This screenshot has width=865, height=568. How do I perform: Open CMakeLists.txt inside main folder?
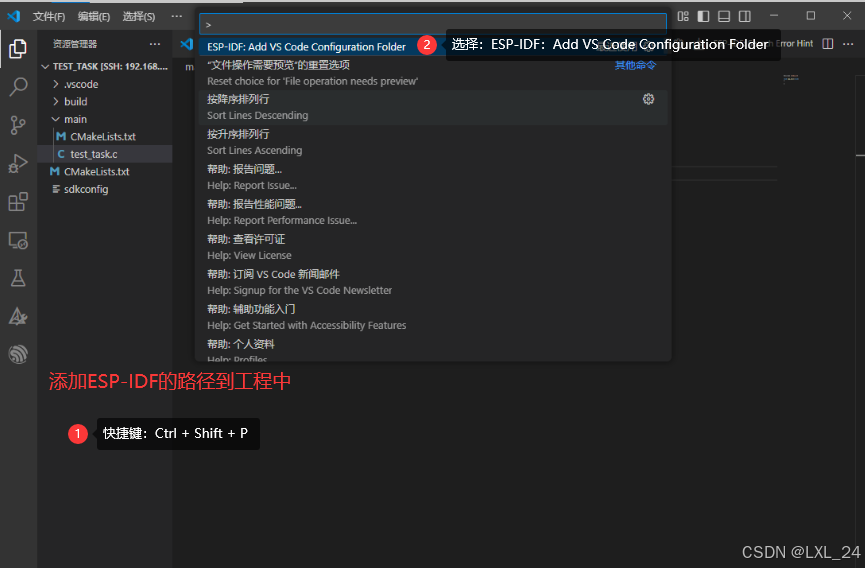tap(104, 137)
